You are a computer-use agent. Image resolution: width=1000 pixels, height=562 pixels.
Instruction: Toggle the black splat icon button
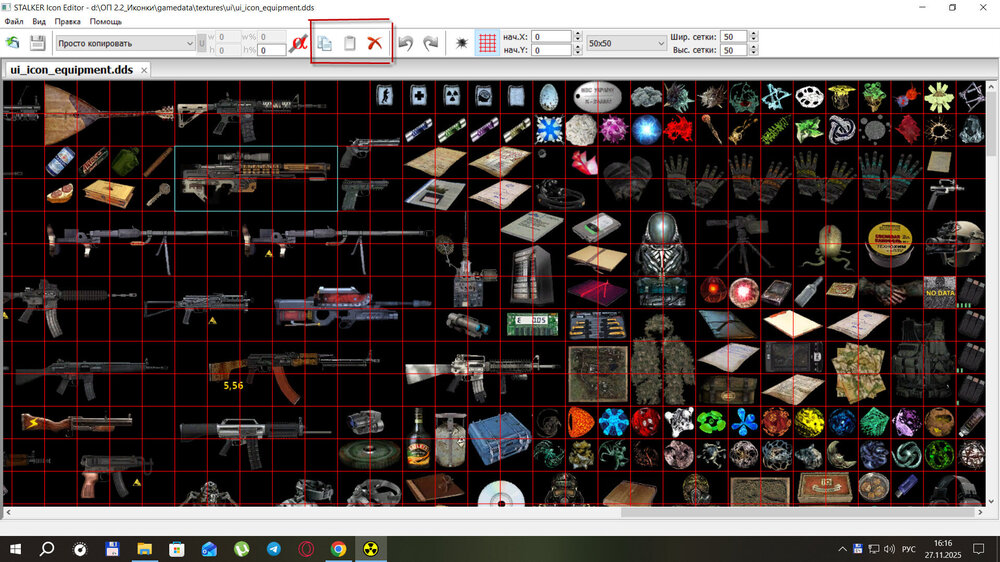[x=461, y=43]
